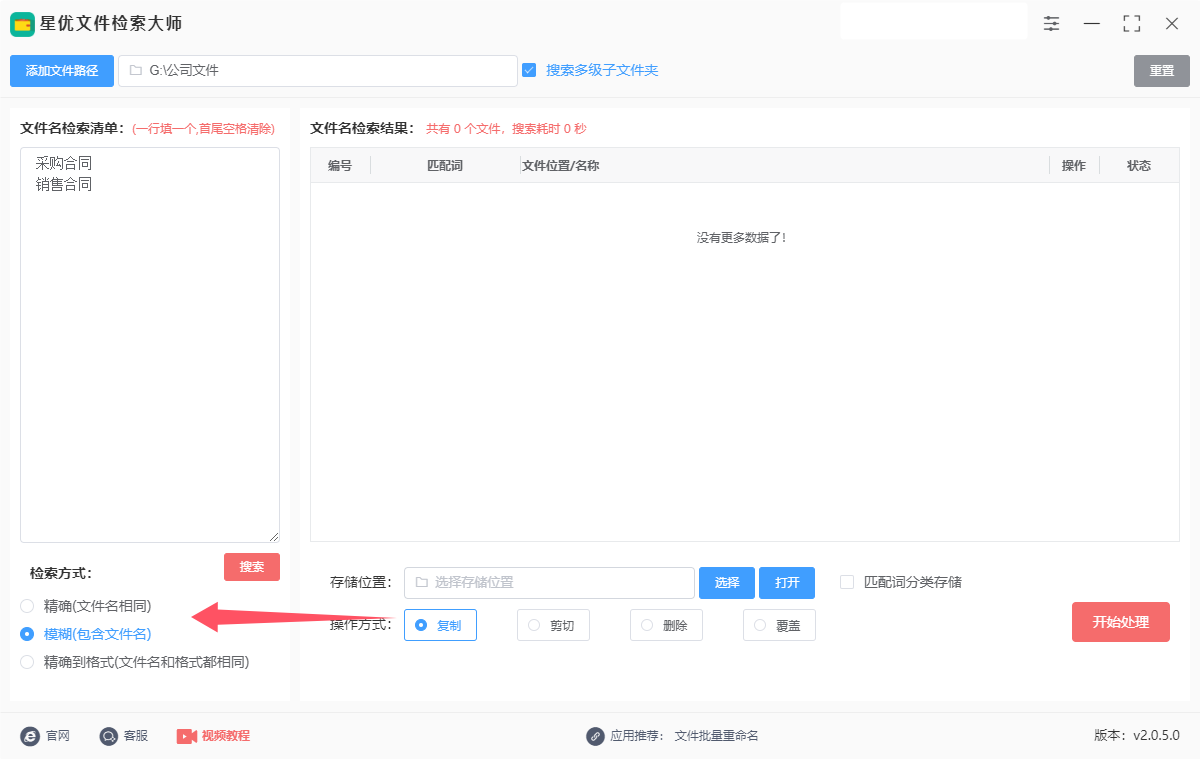Click the folder icon in storage location field
Screen dimensions: 1200x760
(421, 582)
